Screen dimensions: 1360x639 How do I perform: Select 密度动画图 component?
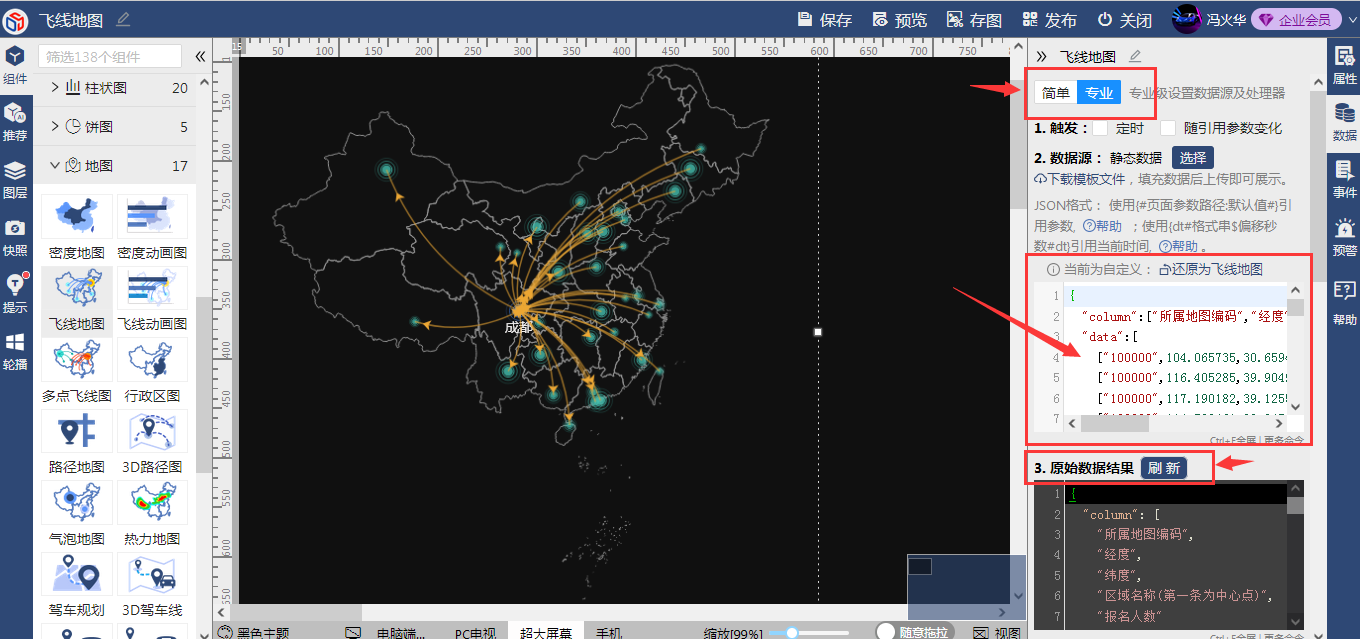(x=152, y=228)
